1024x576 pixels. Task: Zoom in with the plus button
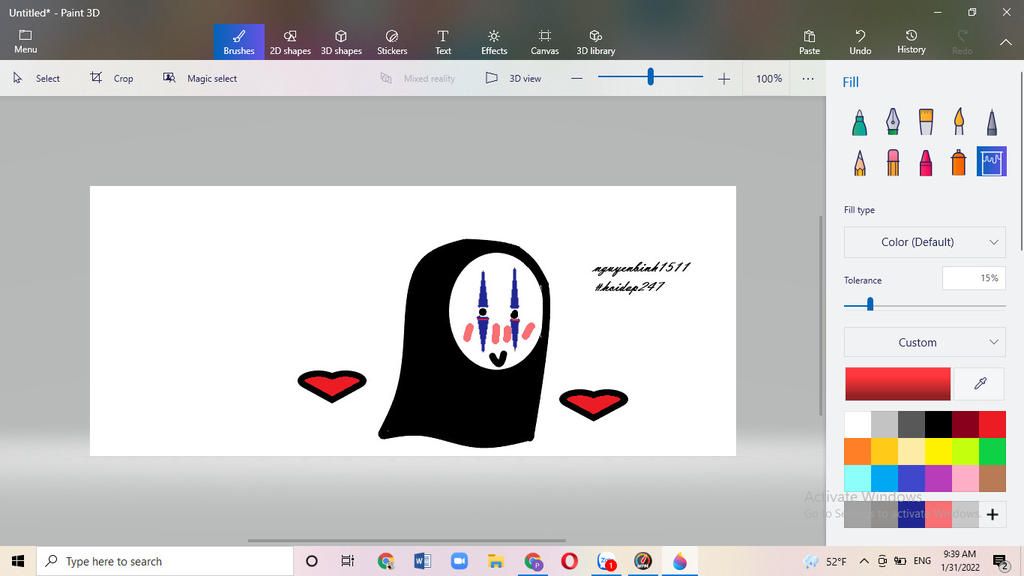coord(724,79)
